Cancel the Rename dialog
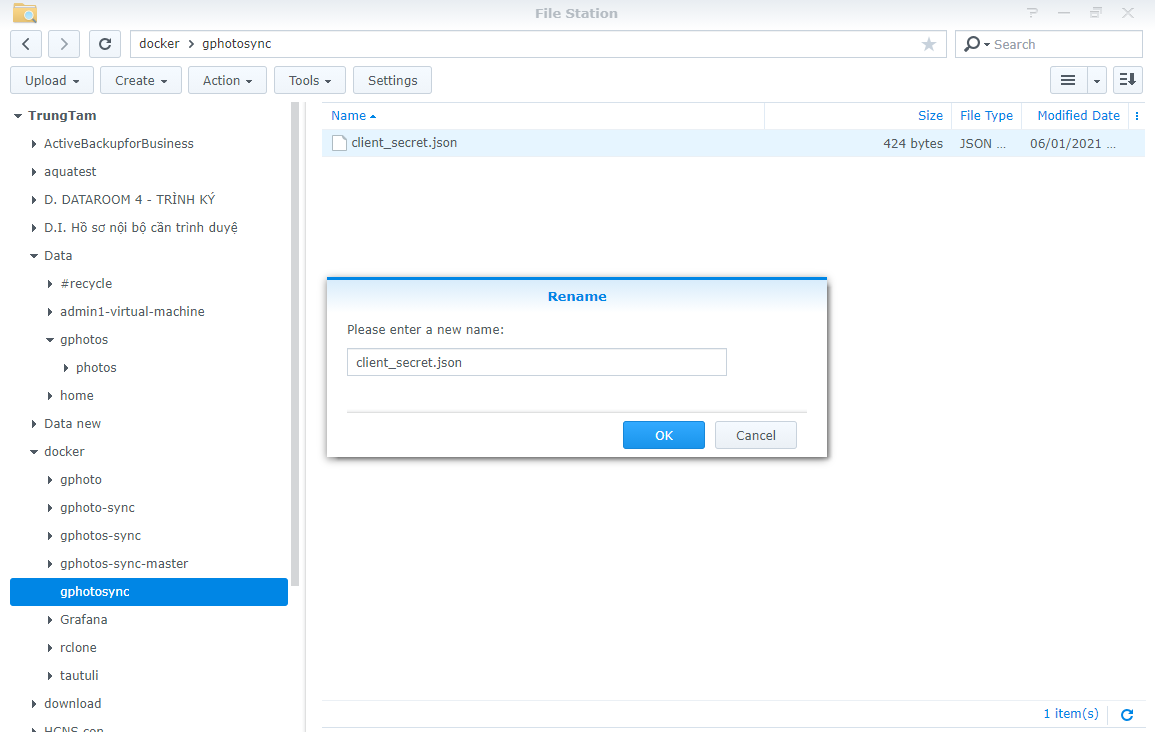The width and height of the screenshot is (1155, 732). pos(756,435)
